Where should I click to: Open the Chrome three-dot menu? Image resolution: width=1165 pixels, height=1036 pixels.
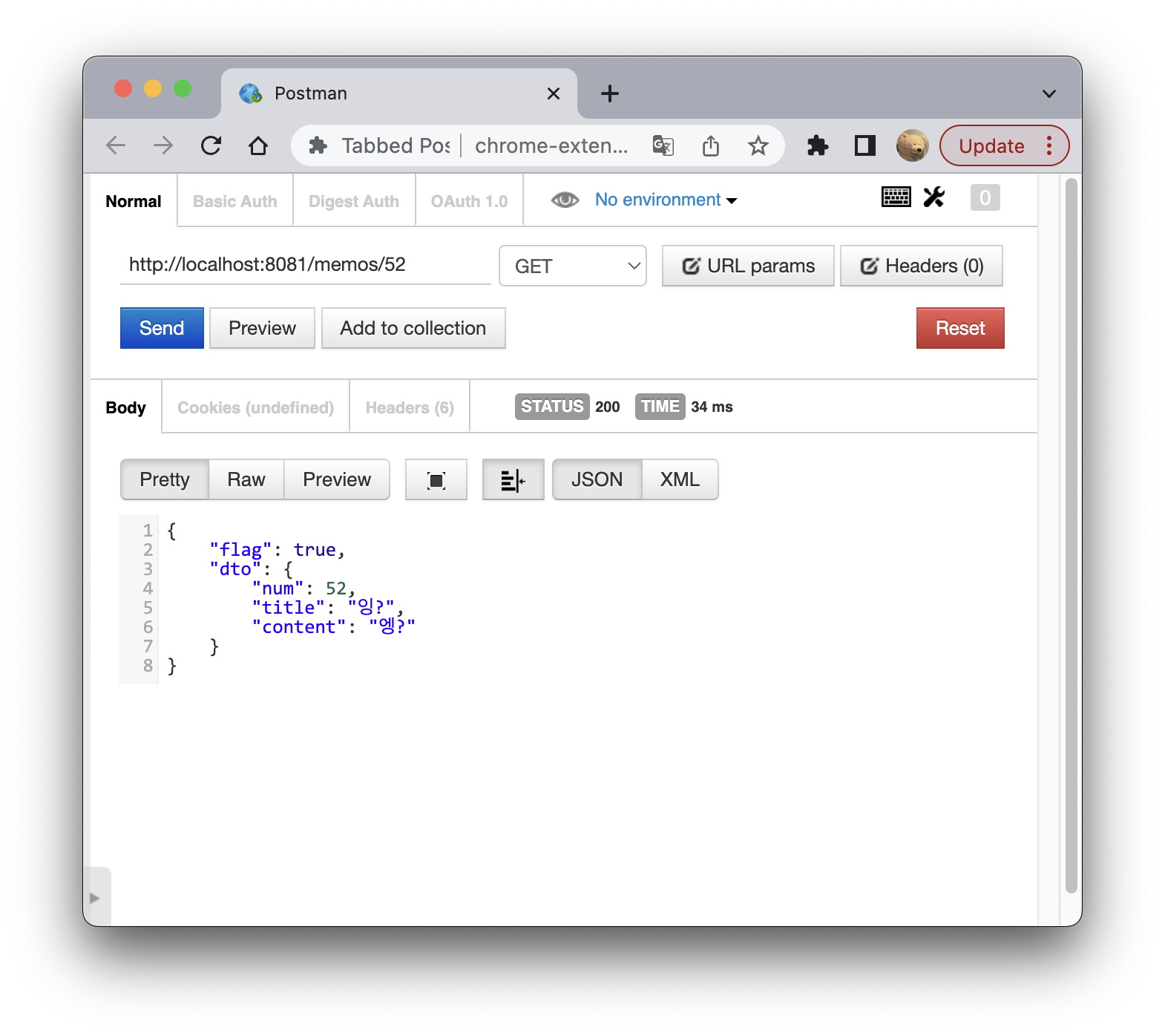(x=1049, y=145)
